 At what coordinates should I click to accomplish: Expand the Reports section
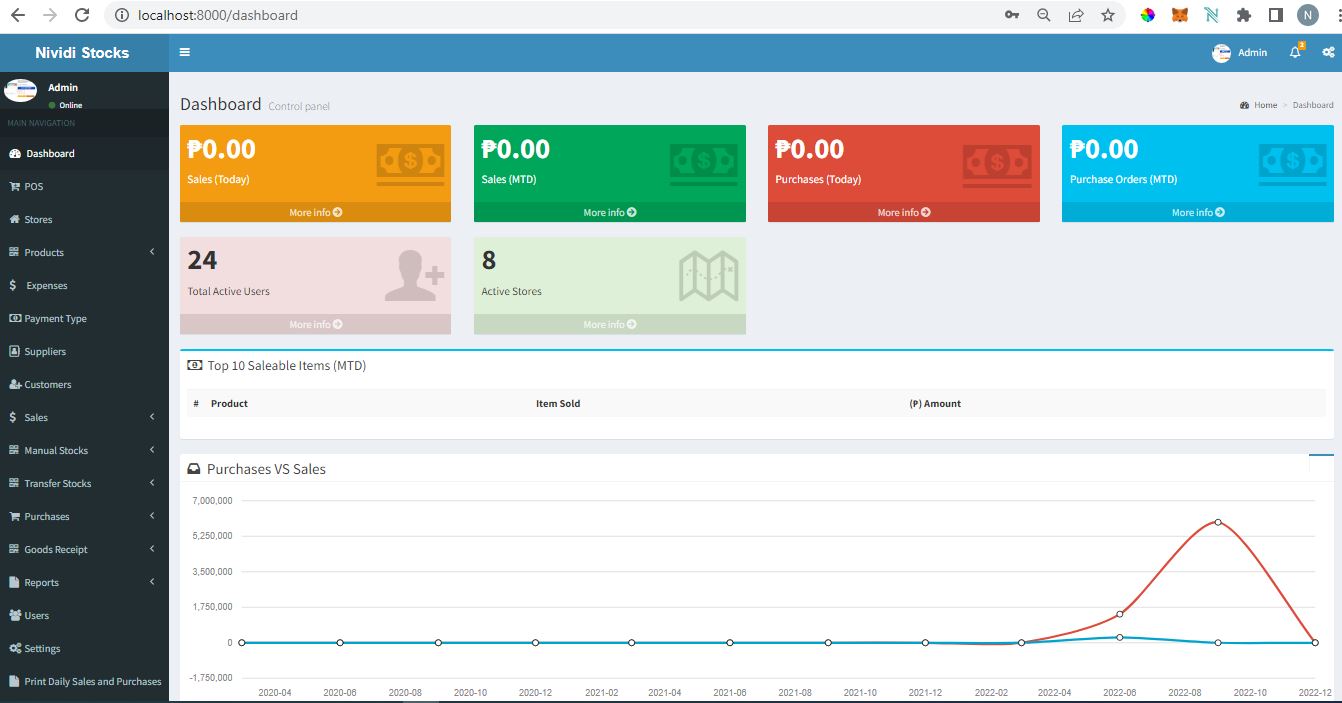tap(40, 581)
